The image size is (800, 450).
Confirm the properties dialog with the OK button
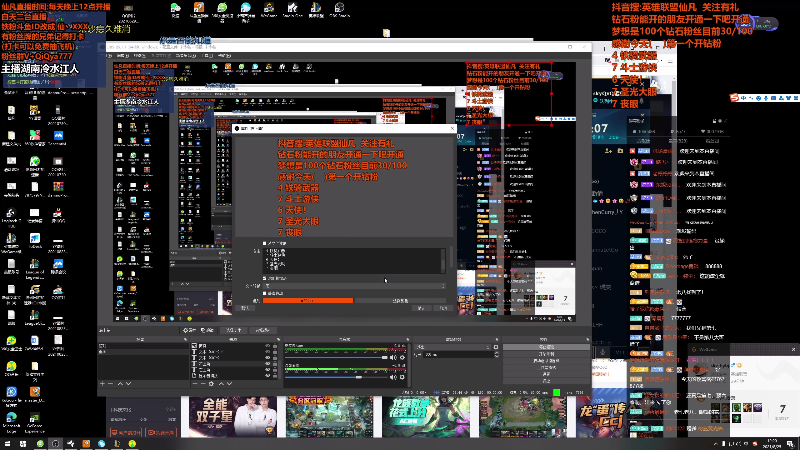(421, 308)
